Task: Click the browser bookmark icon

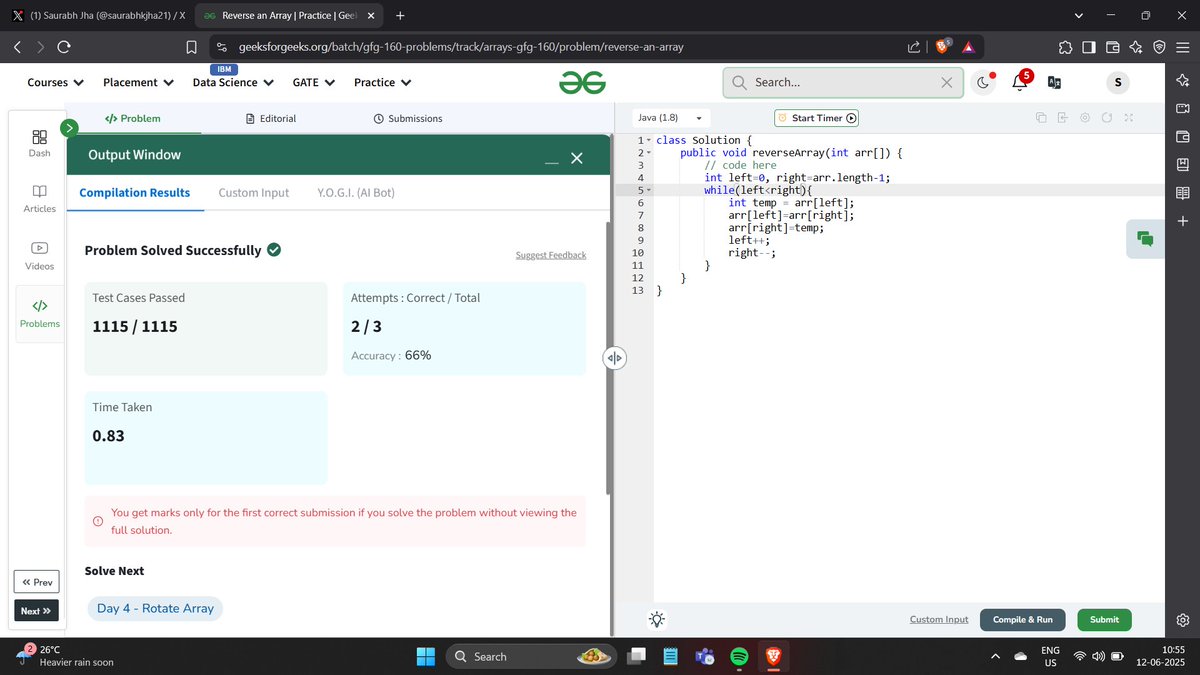Action: (x=191, y=47)
